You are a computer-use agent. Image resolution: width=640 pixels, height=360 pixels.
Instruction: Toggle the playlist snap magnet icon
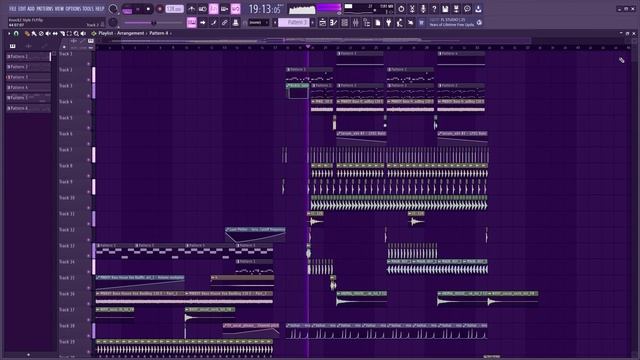(x=16, y=33)
